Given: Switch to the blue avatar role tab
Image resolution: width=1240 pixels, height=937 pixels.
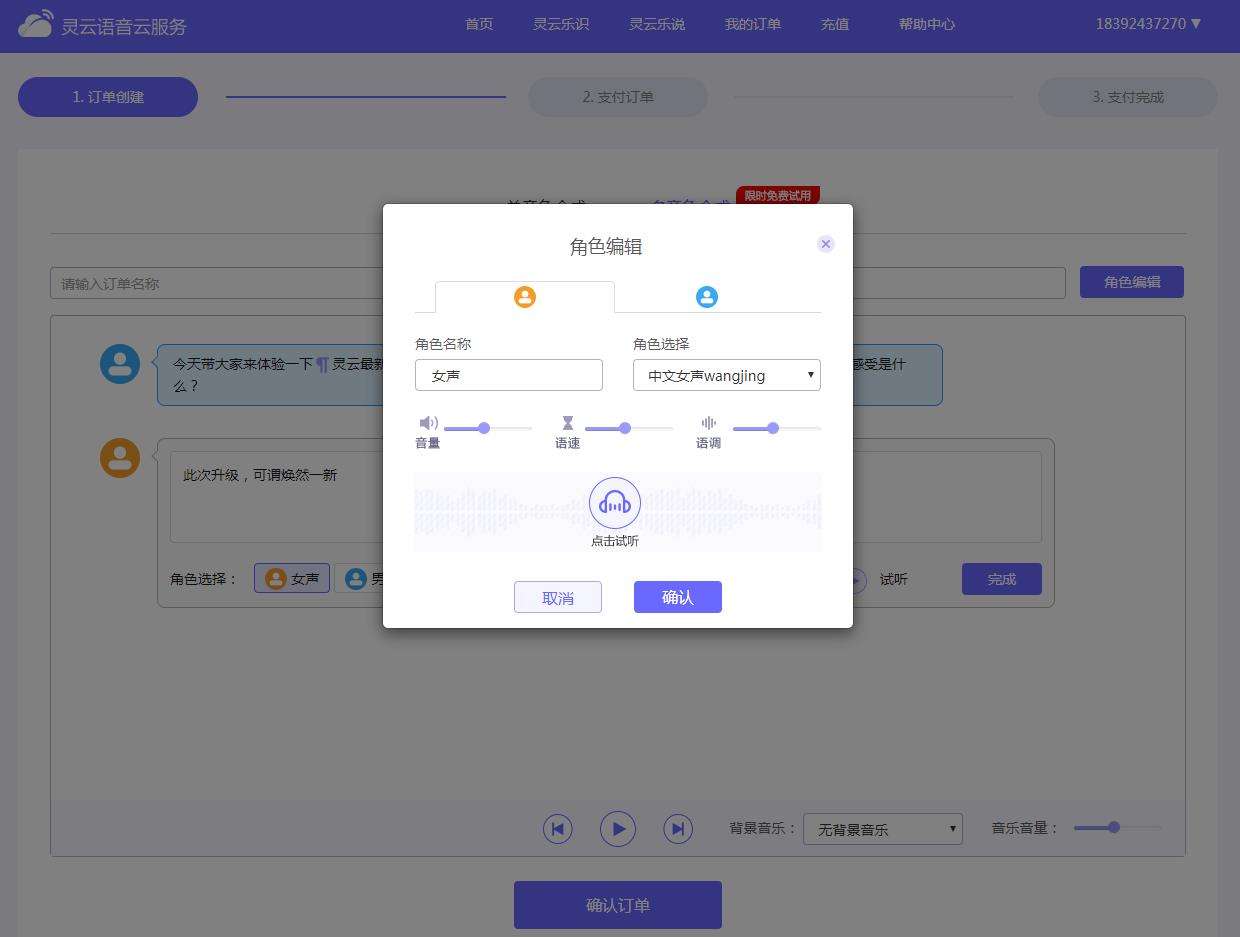Looking at the screenshot, I should click(707, 297).
